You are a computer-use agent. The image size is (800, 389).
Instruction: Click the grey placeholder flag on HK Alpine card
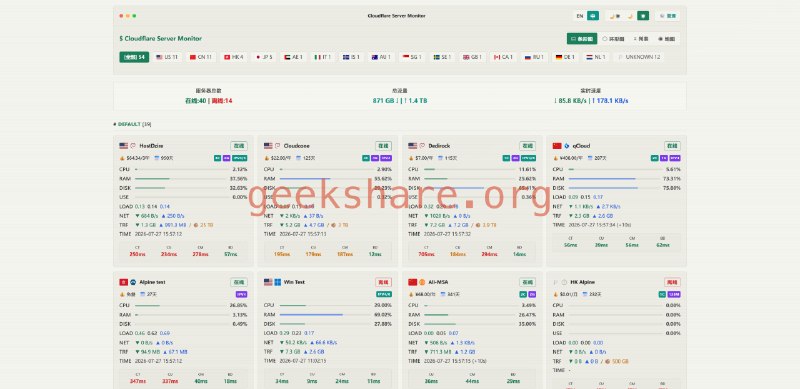pos(556,282)
